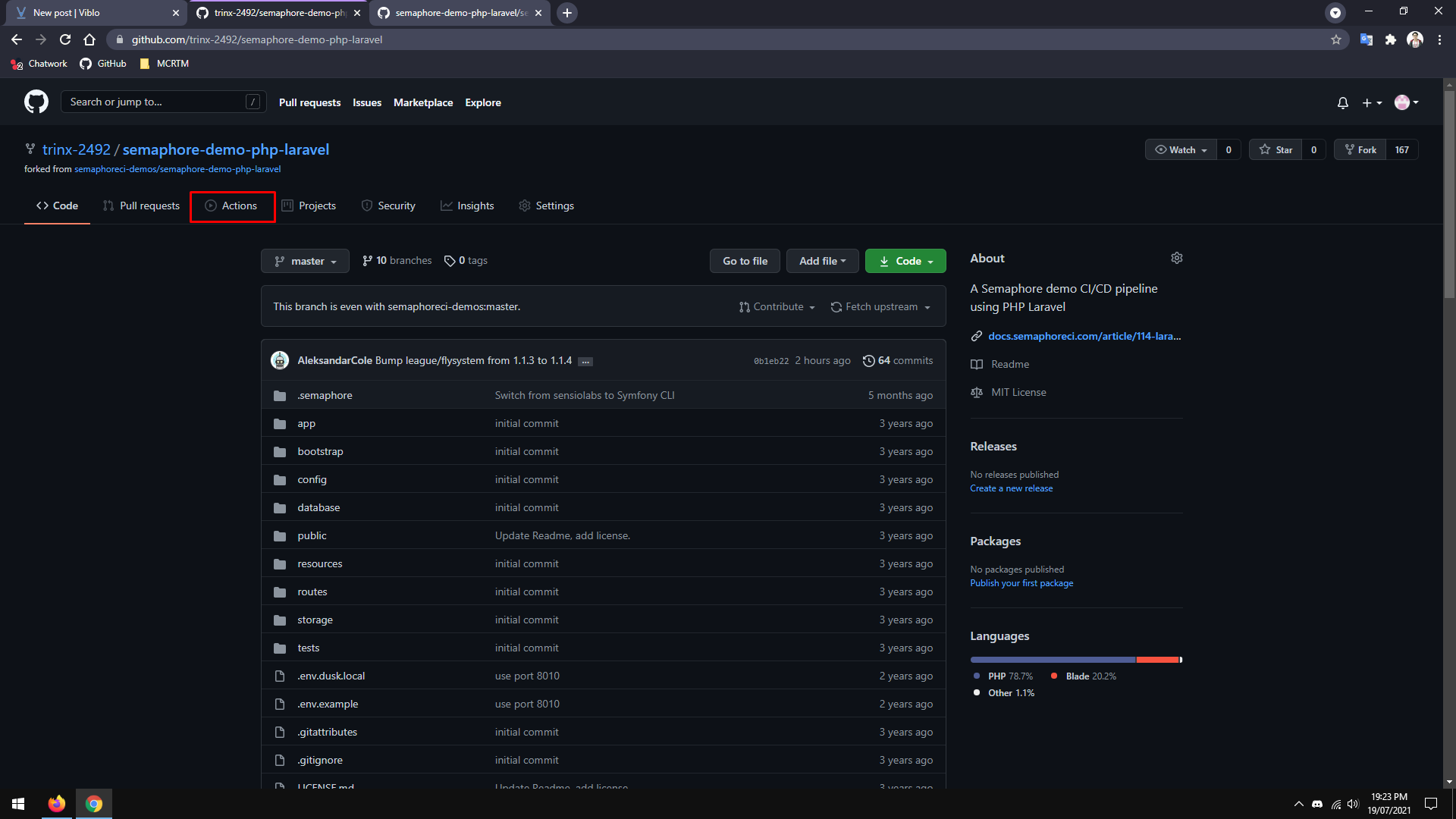Star the semaphore-demo-php-laravel repository
Viewport: 1456px width, 819px height.
coord(1275,149)
